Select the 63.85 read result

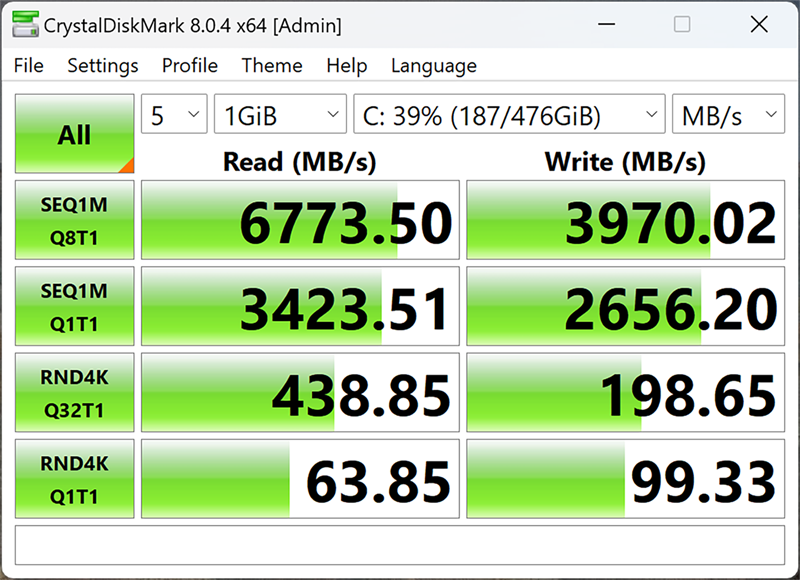301,478
